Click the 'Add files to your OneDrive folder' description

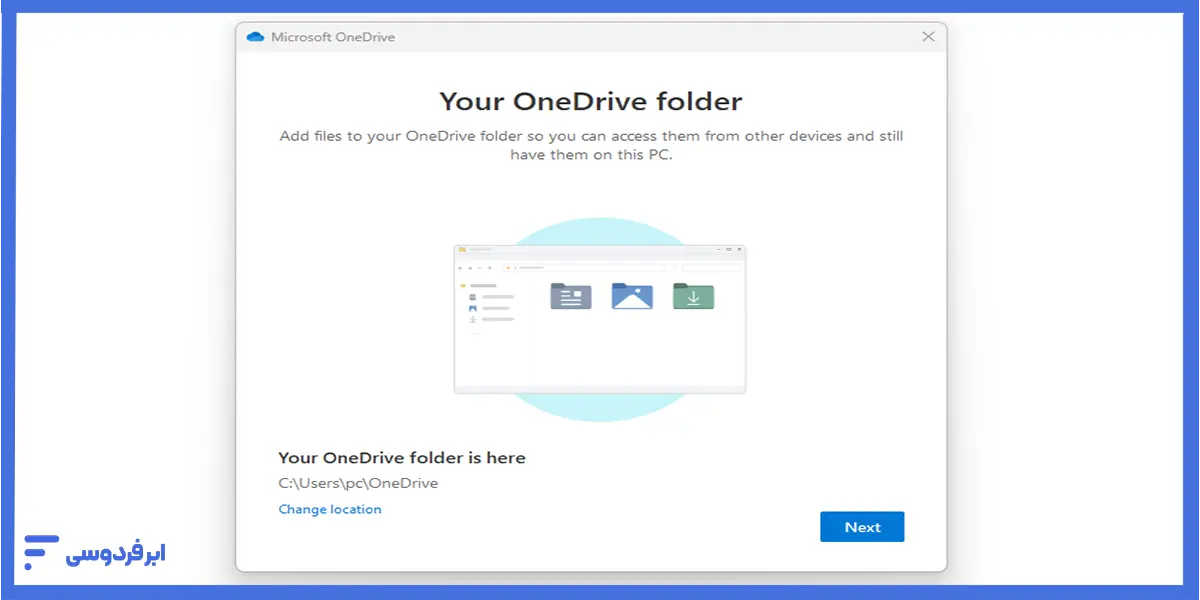pos(591,146)
